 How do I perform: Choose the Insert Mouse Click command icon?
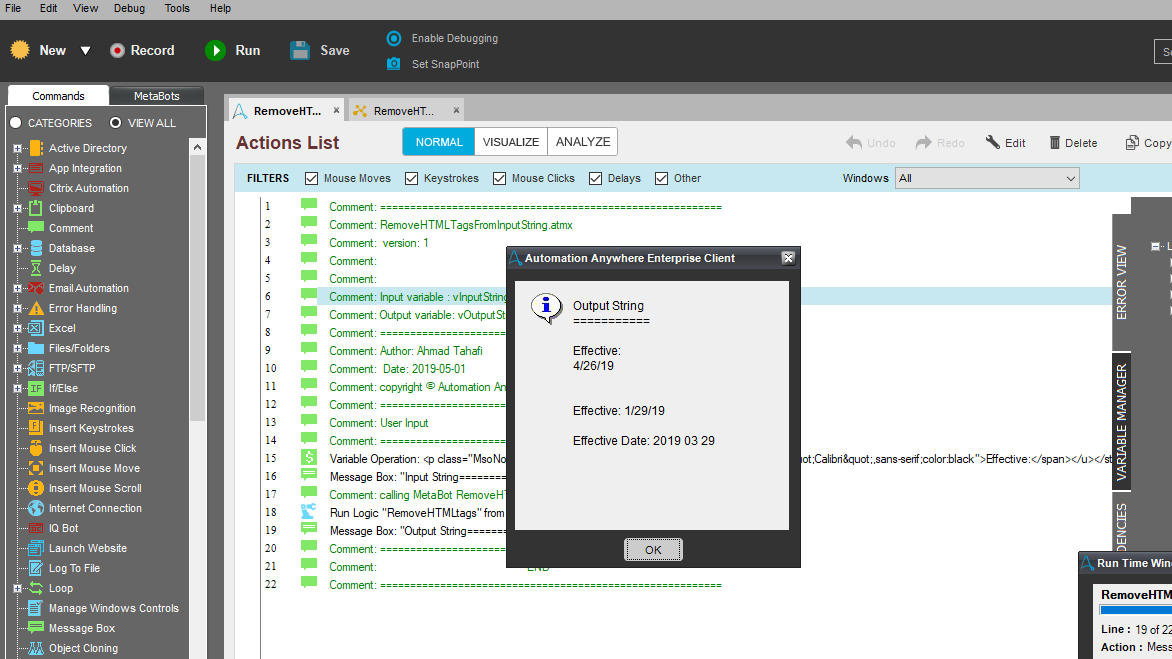(36, 448)
